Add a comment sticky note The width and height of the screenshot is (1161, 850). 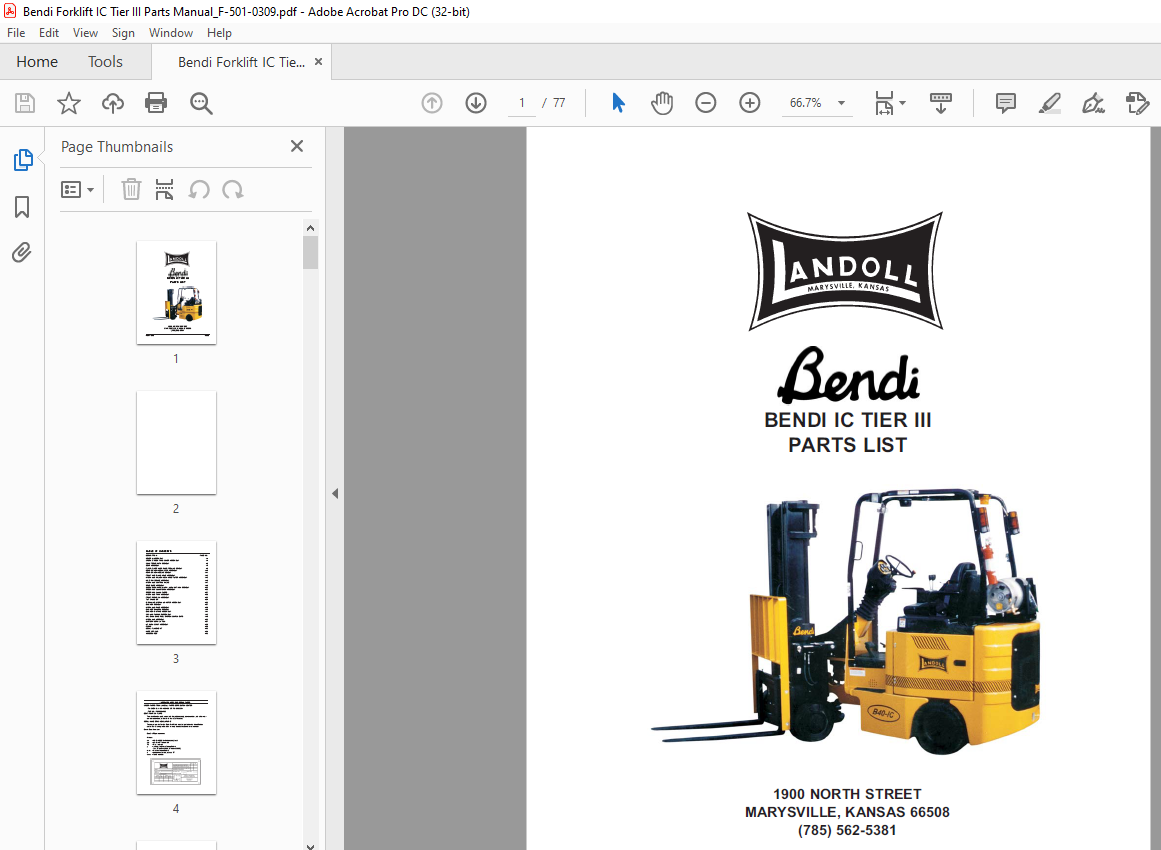(x=1006, y=103)
